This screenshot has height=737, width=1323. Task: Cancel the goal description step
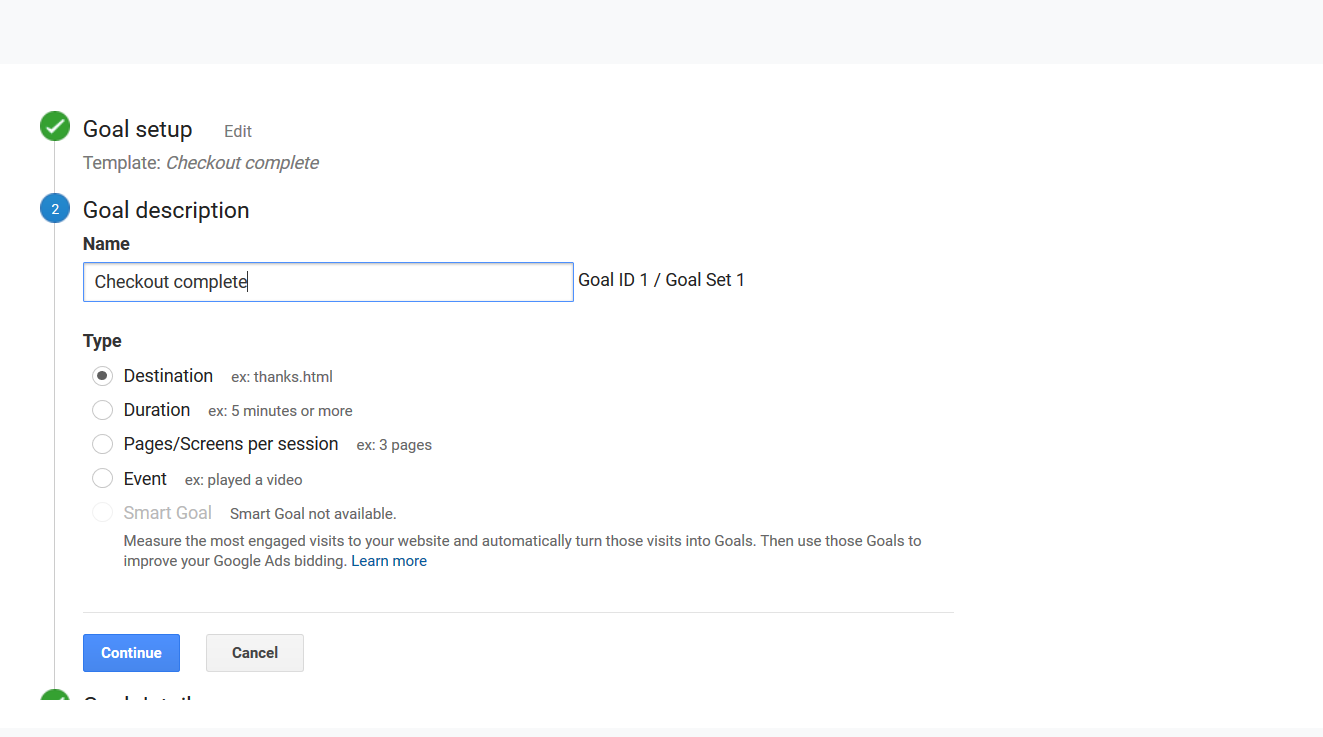pos(255,653)
